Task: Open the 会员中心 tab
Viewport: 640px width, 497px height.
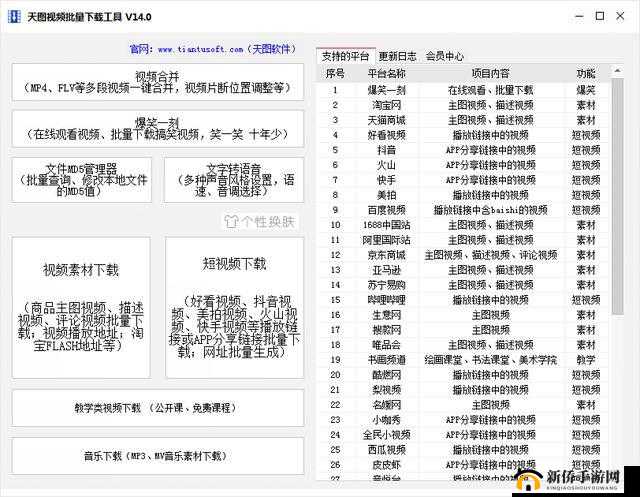Action: click(x=444, y=56)
